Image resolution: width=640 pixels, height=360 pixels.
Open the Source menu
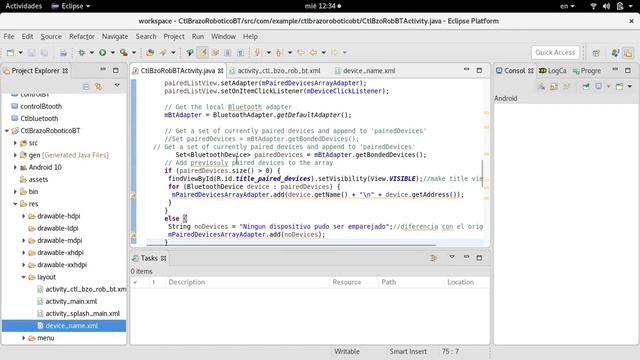pyautogui.click(x=51, y=36)
